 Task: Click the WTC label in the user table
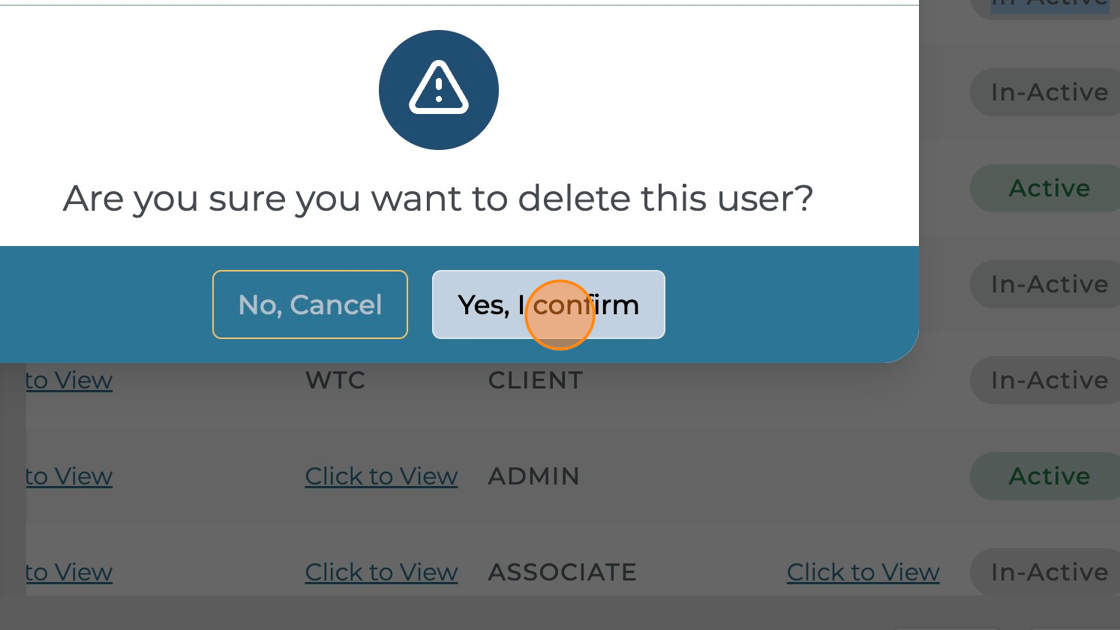coord(334,380)
